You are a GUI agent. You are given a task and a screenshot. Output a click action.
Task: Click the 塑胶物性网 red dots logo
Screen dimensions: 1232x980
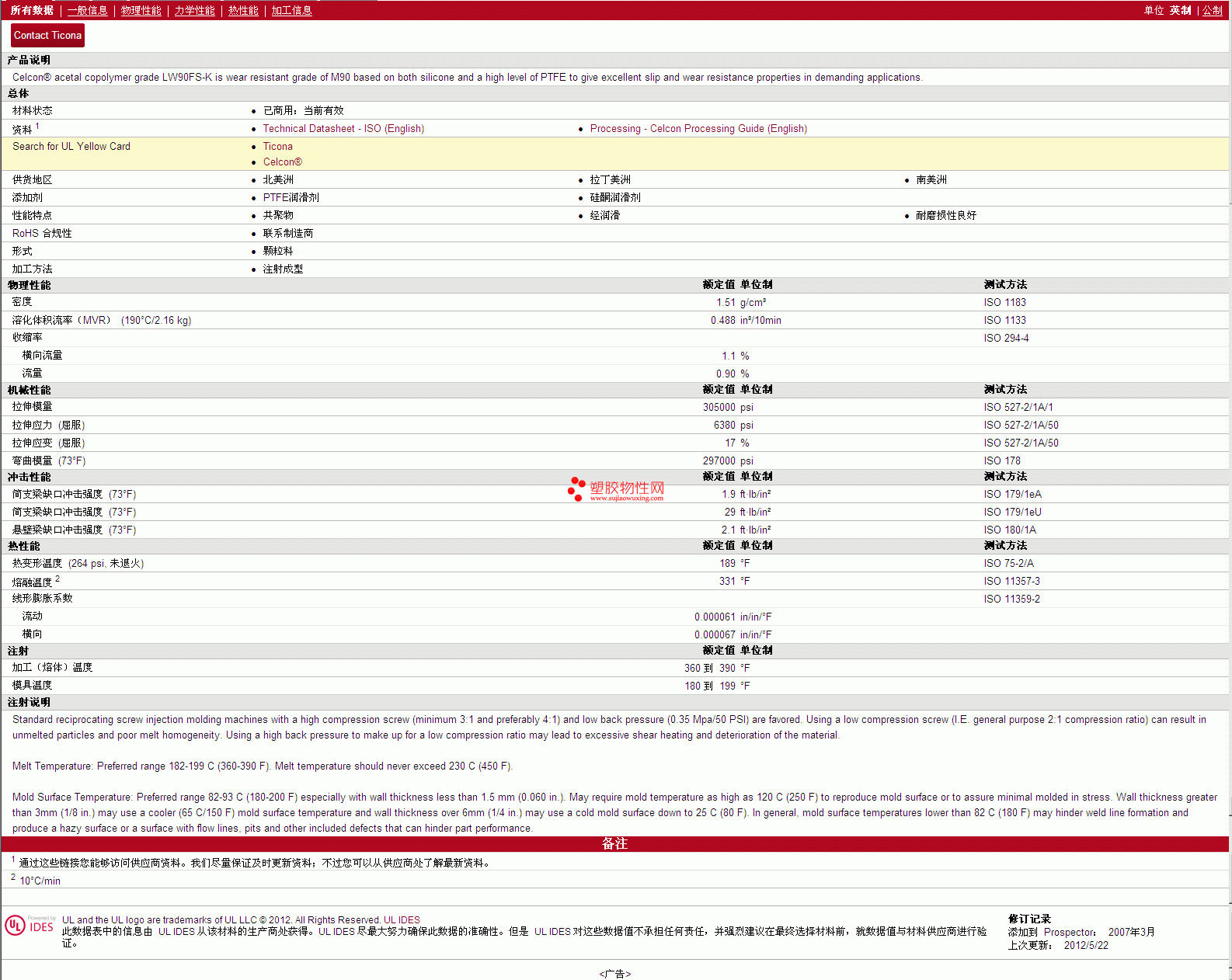[x=576, y=488]
